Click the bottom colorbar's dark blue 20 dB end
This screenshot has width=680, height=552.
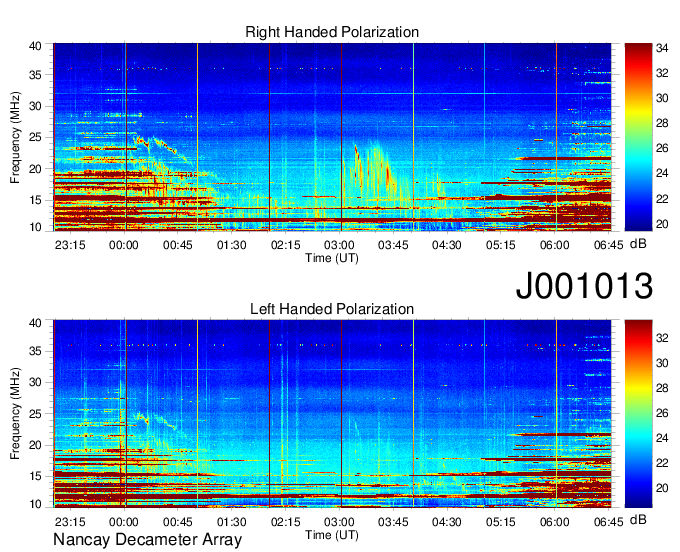click(x=638, y=488)
